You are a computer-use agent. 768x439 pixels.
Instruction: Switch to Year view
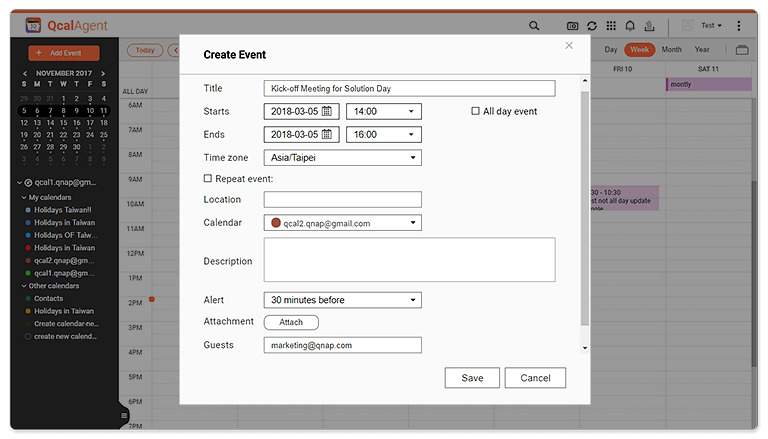click(x=701, y=49)
